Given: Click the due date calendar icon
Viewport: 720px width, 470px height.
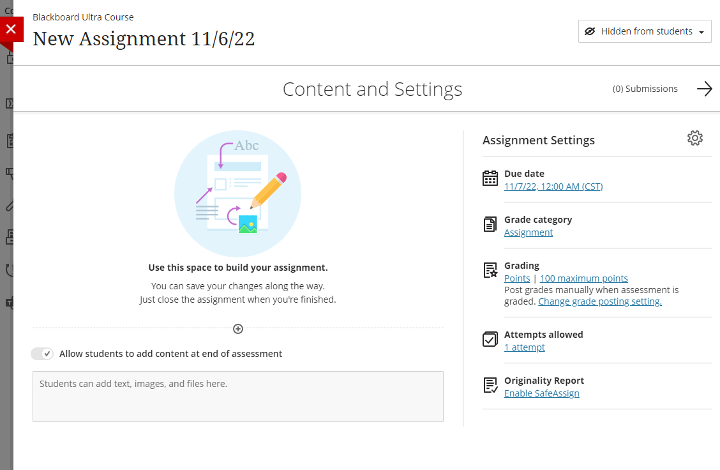Looking at the screenshot, I should 490,179.
